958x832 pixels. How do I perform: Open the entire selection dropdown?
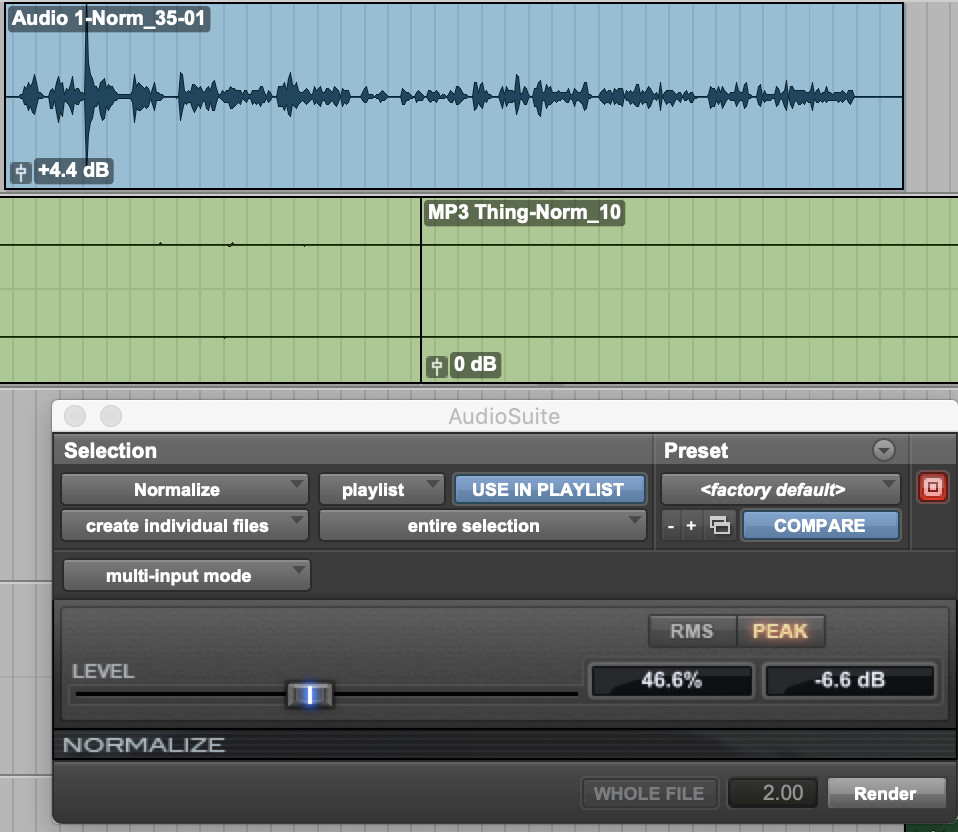(482, 526)
